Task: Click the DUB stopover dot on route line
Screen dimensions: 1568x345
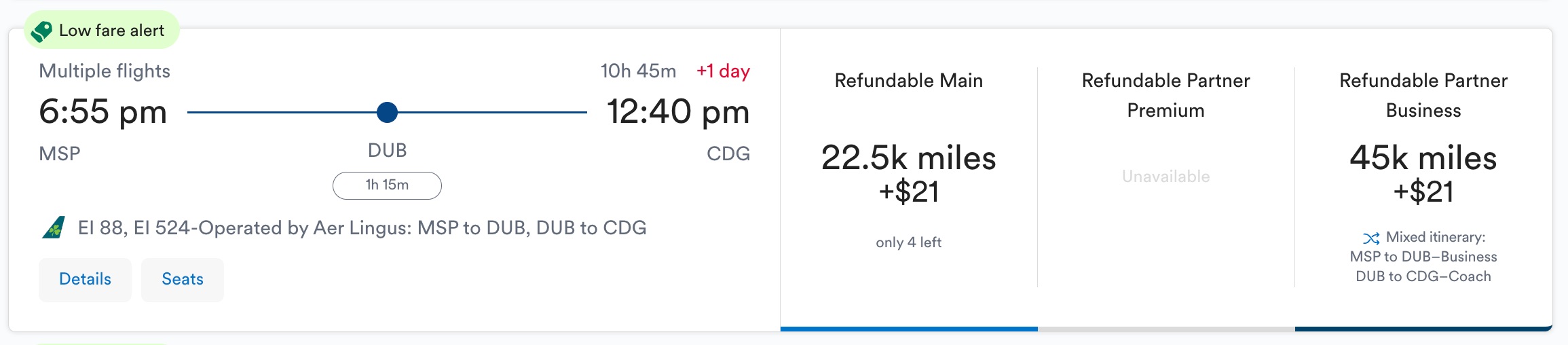Action: (387, 112)
